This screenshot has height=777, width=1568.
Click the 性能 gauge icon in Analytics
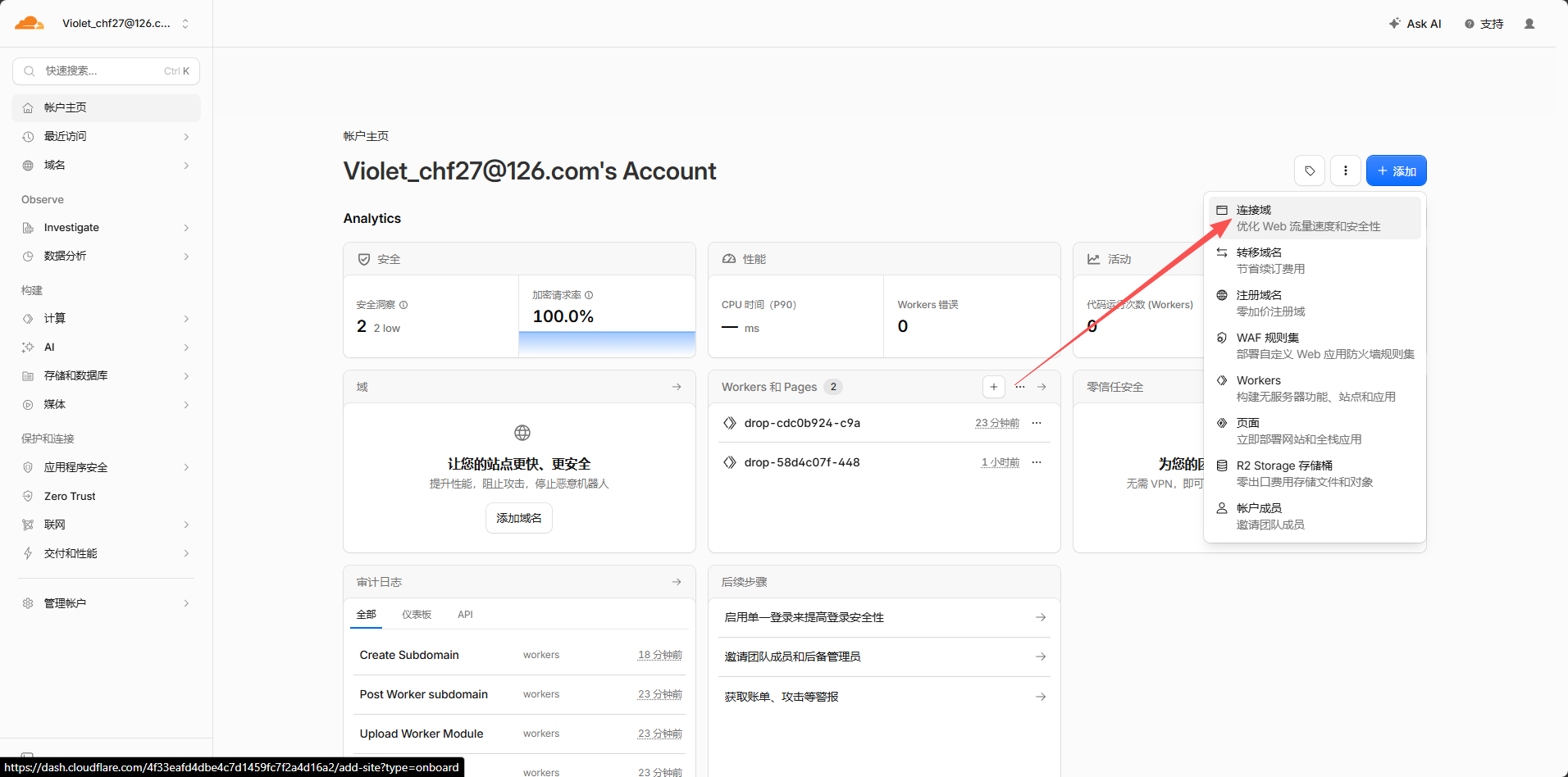729,259
